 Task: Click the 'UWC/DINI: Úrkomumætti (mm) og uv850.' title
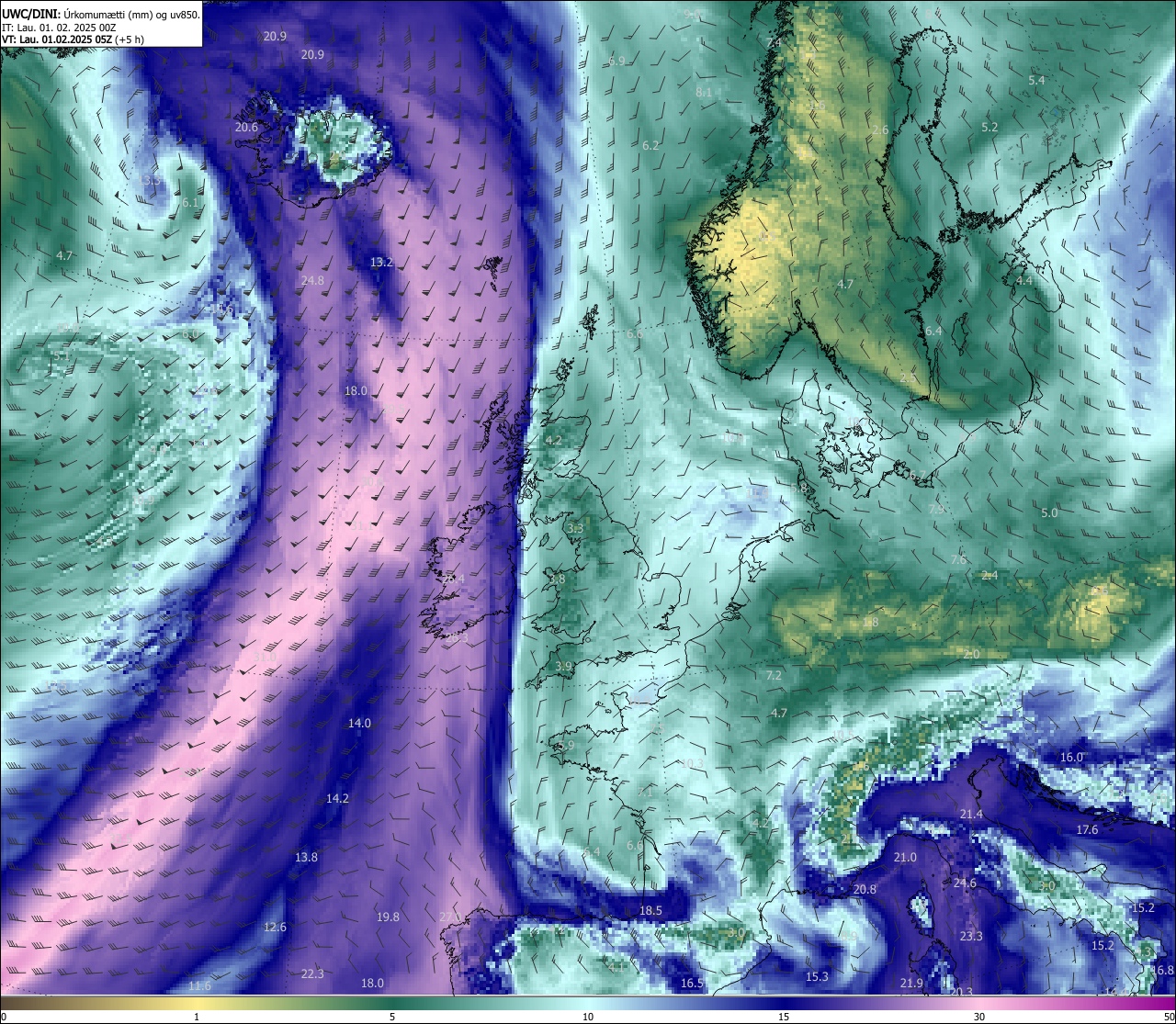(x=100, y=14)
